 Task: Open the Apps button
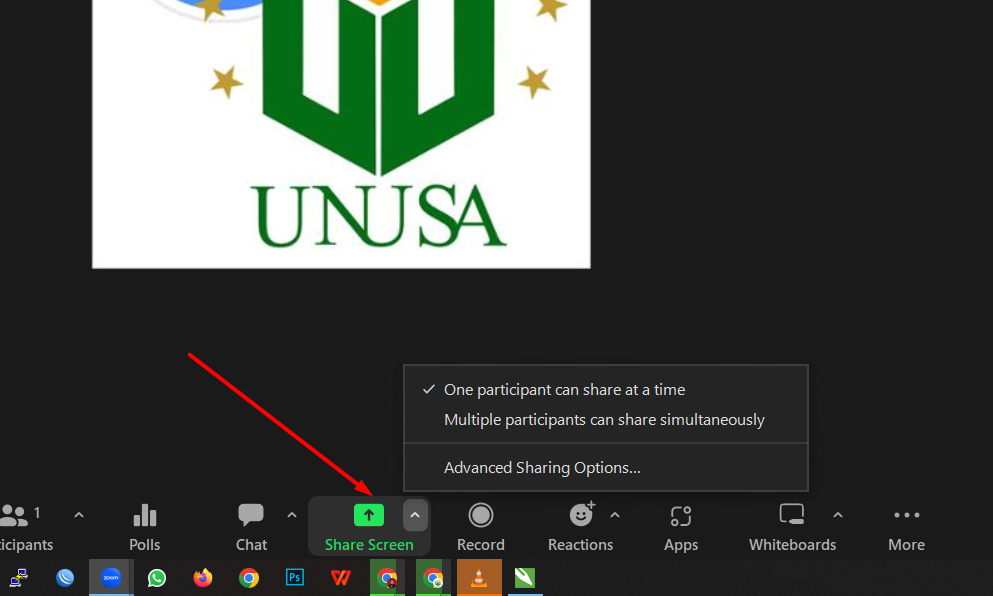tap(681, 527)
